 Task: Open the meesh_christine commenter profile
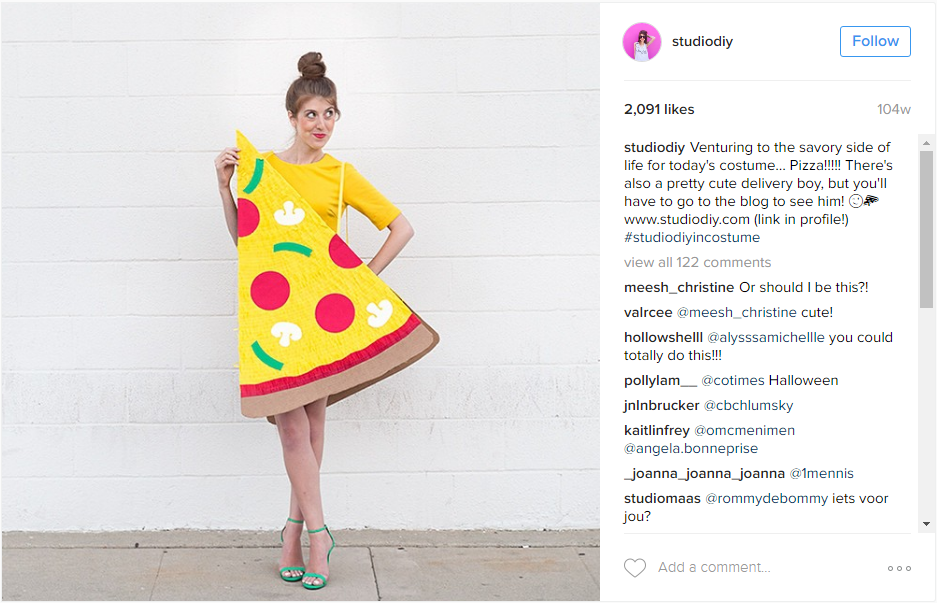tap(679, 287)
